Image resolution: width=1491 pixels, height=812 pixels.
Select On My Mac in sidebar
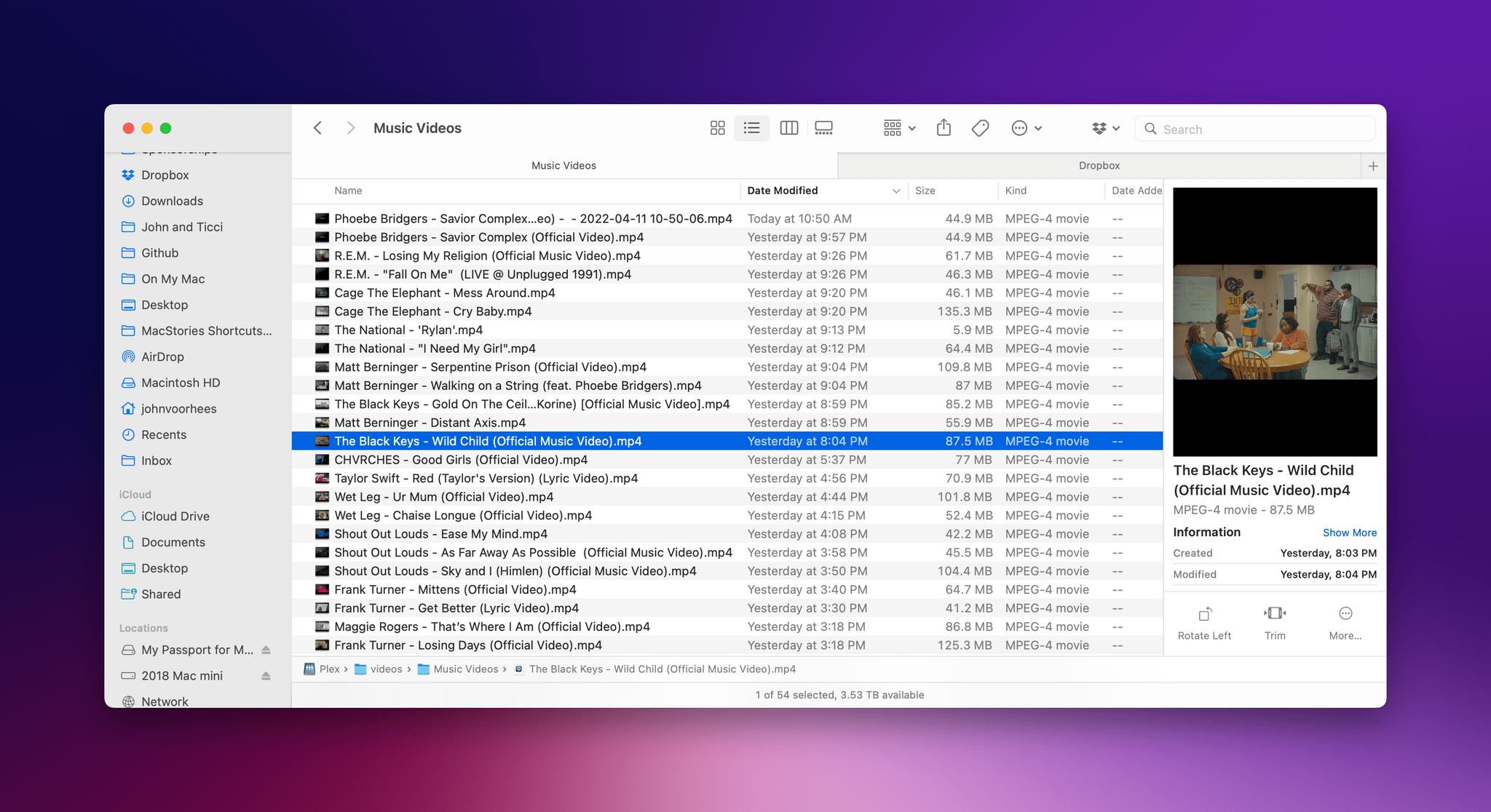tap(173, 279)
